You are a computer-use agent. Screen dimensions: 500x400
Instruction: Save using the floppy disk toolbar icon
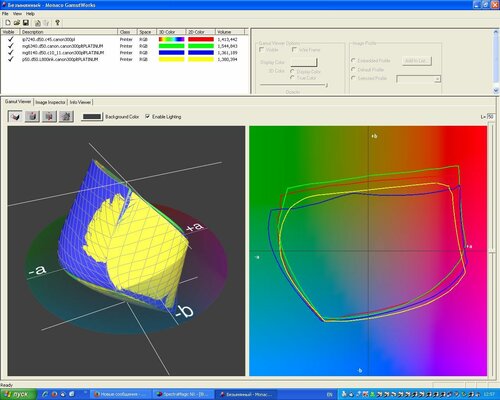[x=26, y=23]
